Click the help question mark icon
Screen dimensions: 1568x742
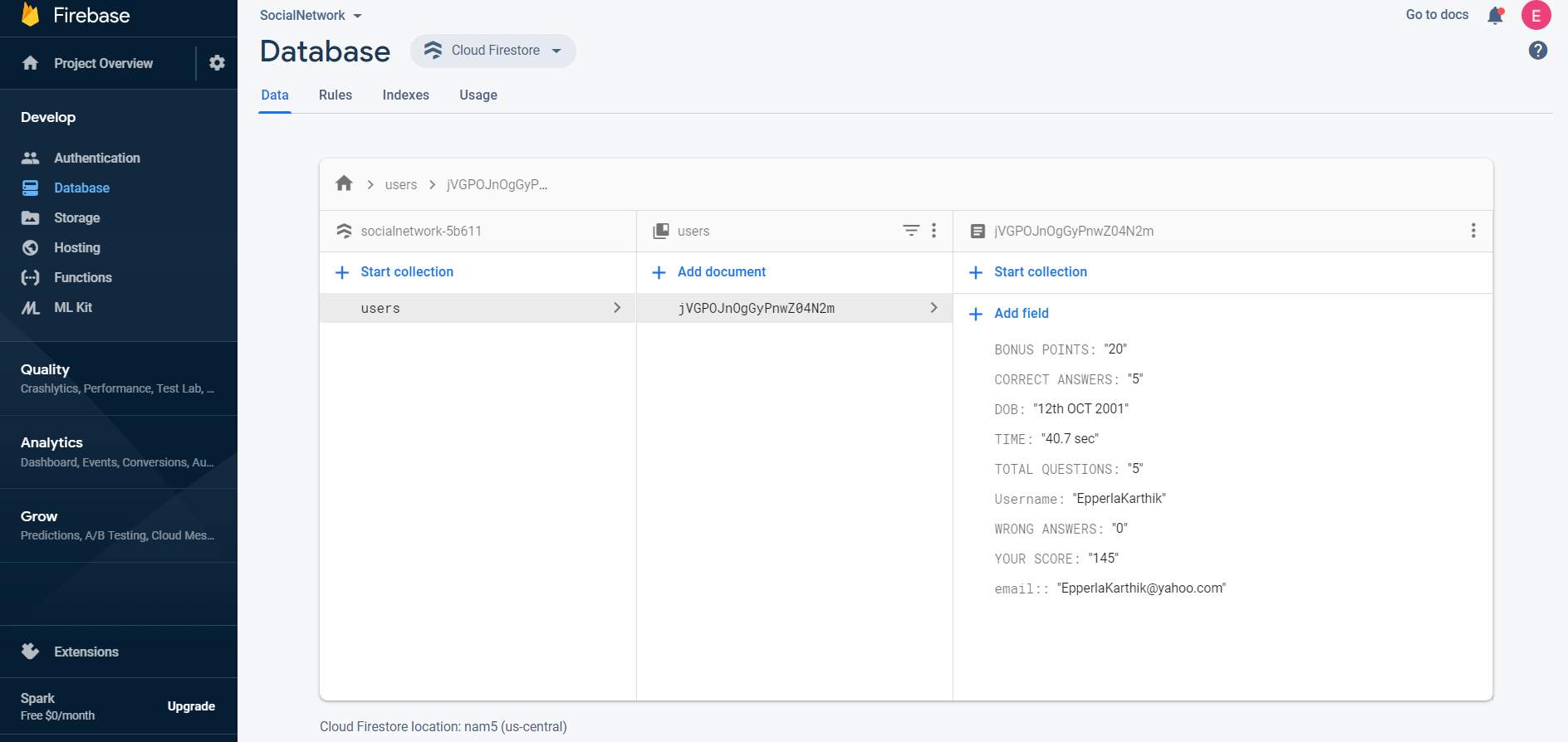(x=1538, y=51)
